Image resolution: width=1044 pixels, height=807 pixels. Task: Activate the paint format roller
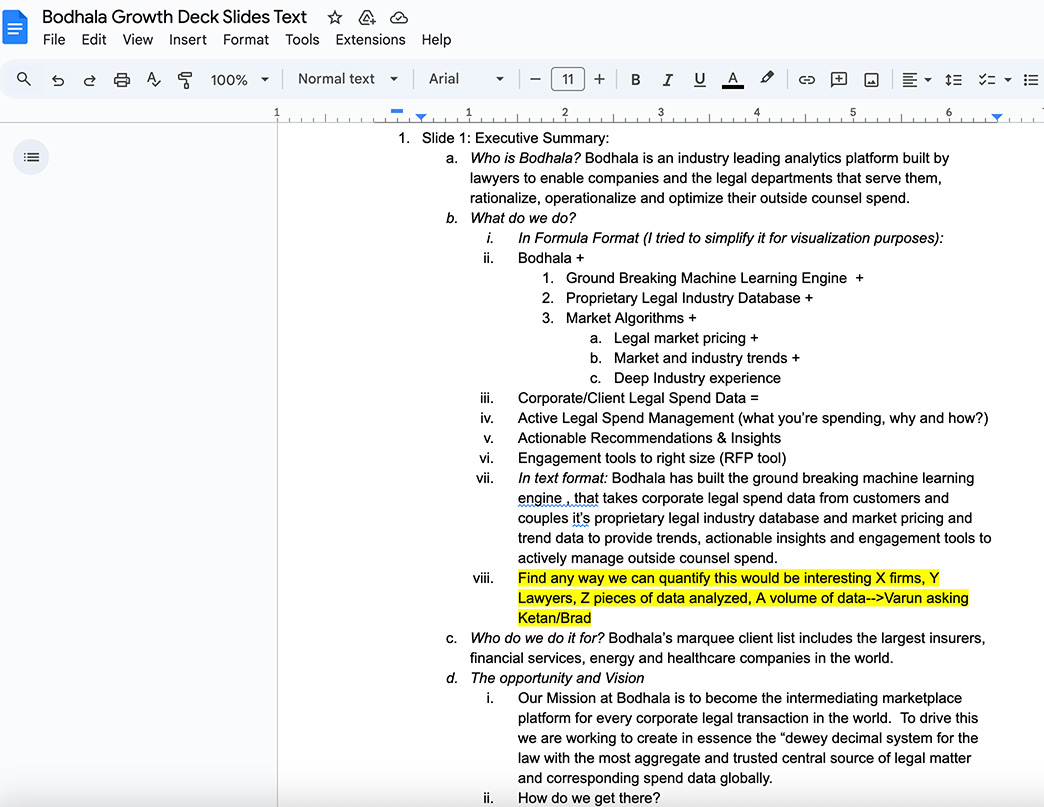pos(185,80)
